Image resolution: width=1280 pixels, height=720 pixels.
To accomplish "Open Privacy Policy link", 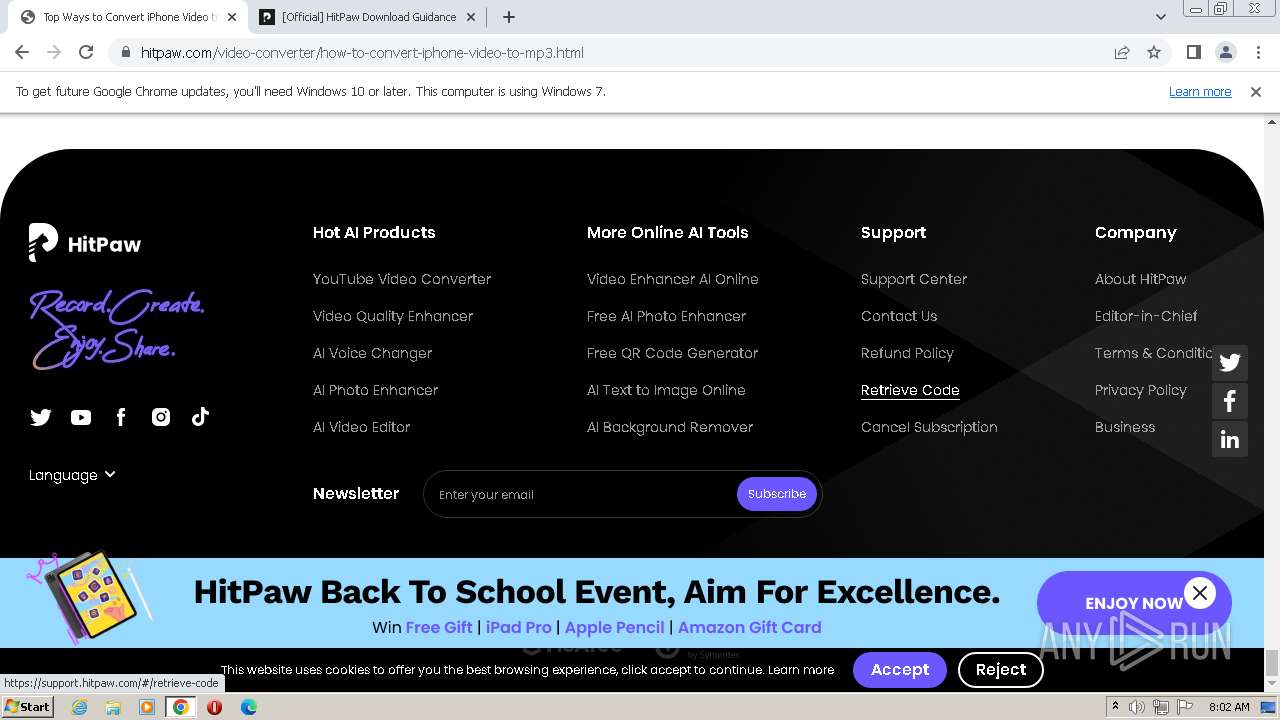I will point(1141,390).
